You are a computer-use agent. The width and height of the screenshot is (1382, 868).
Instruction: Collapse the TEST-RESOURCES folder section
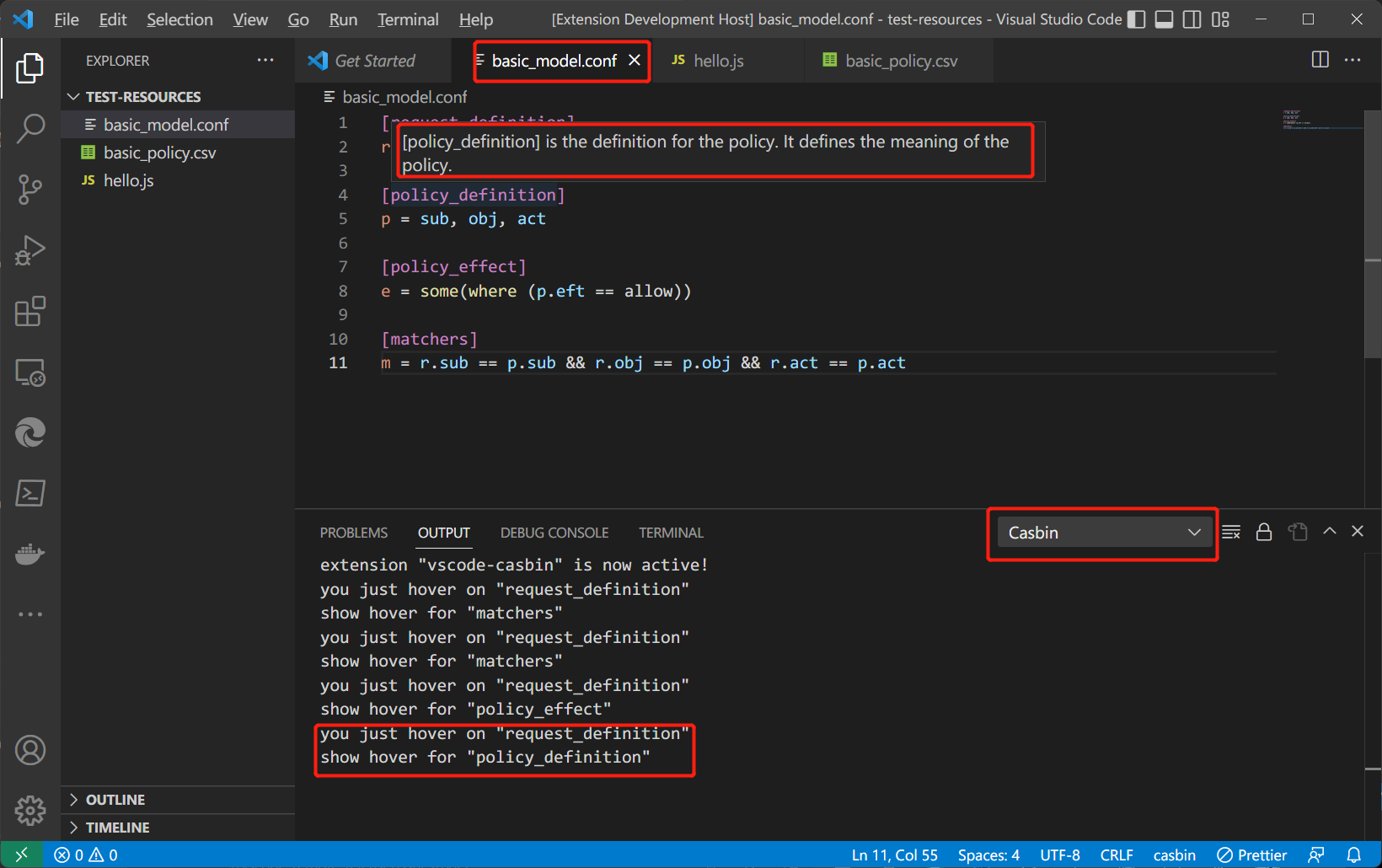[178, 97]
